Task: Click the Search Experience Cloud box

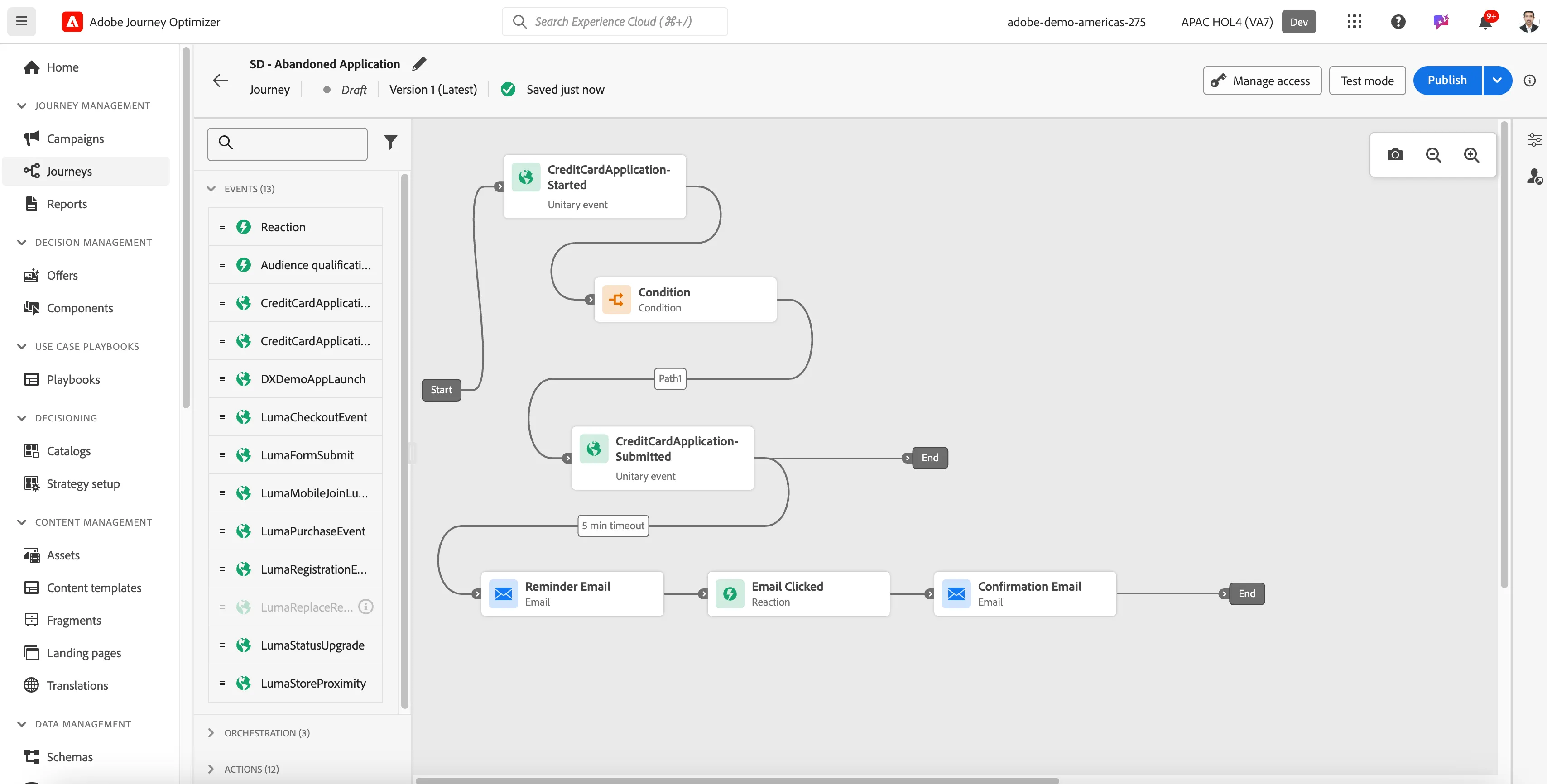Action: point(615,22)
